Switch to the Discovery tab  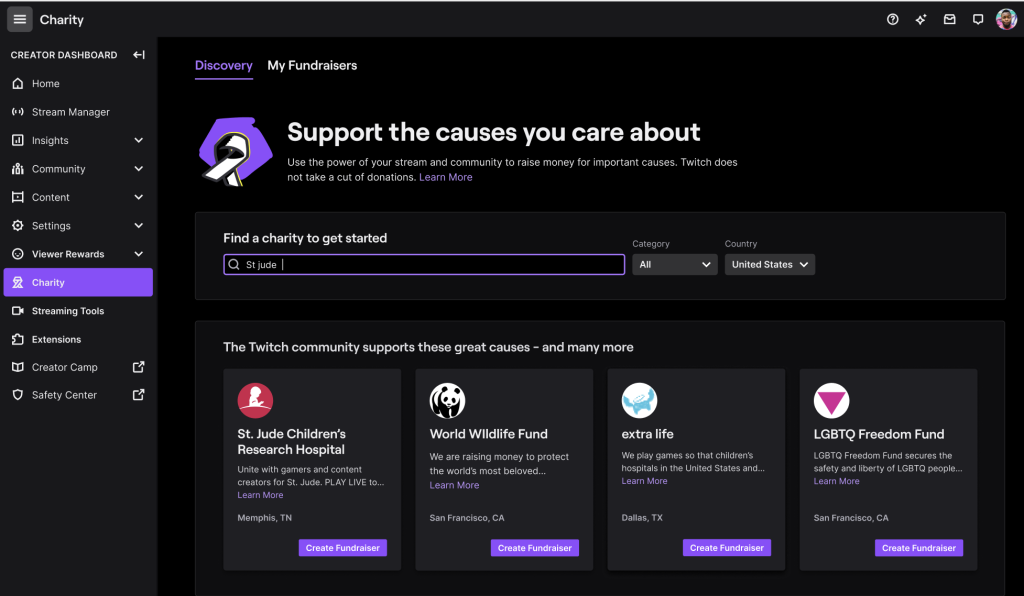click(x=224, y=65)
